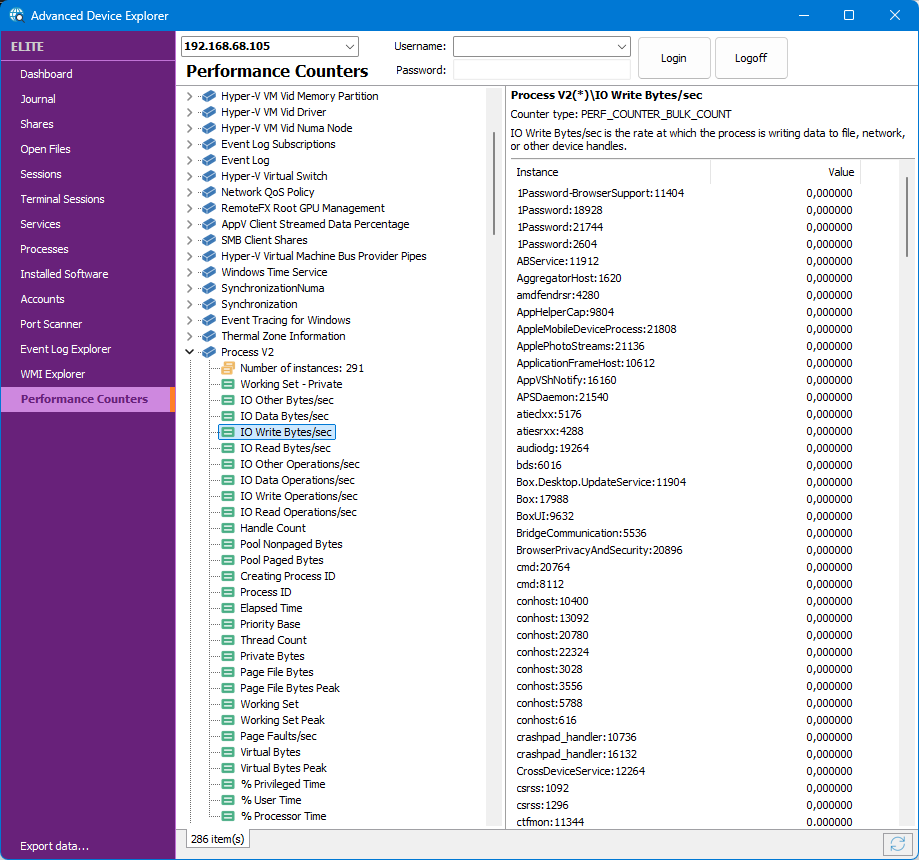Click the Advanced Device Explorer app icon
The image size is (919, 860).
coord(16,15)
